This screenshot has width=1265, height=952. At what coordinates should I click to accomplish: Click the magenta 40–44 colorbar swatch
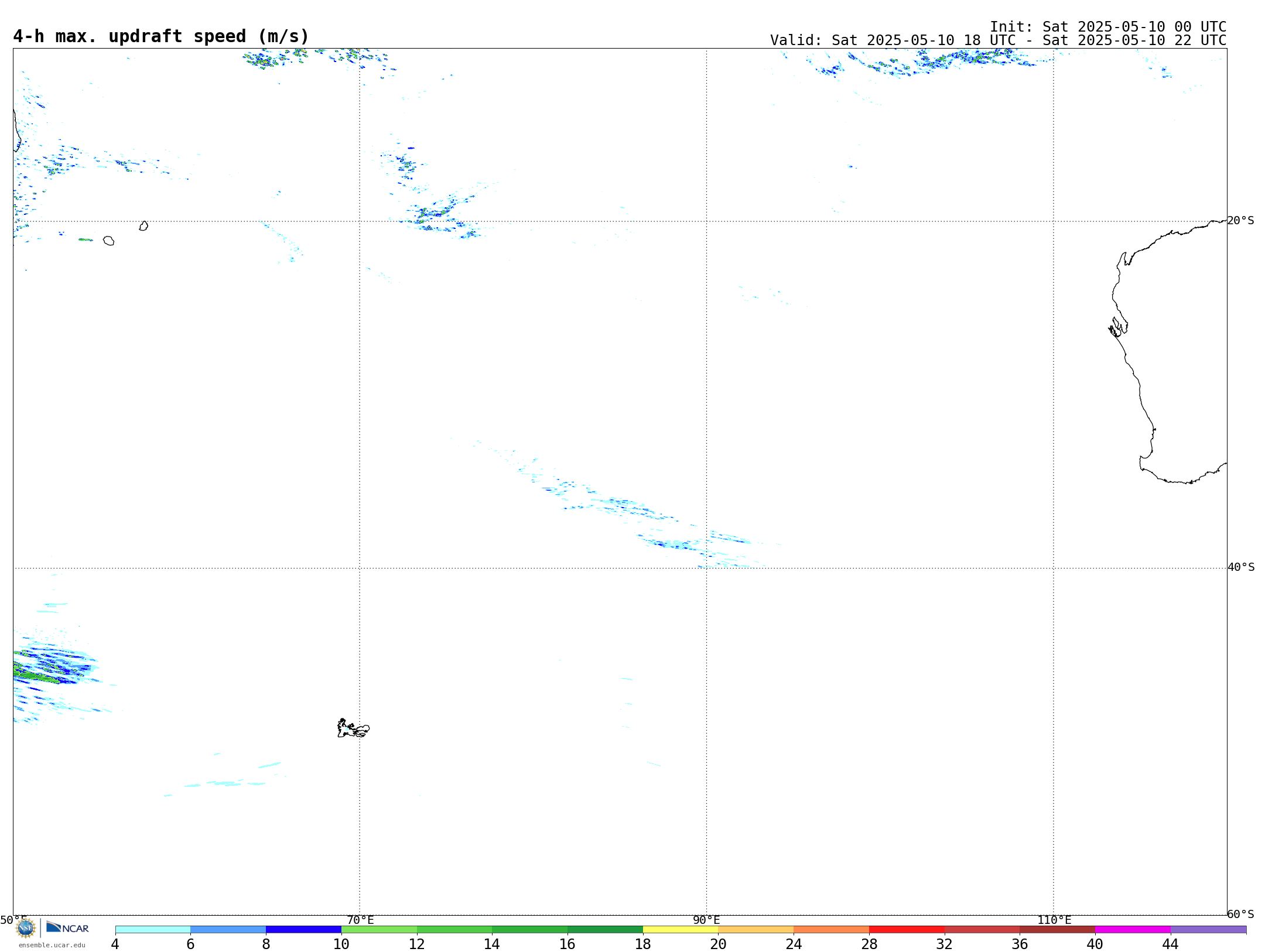[1133, 929]
